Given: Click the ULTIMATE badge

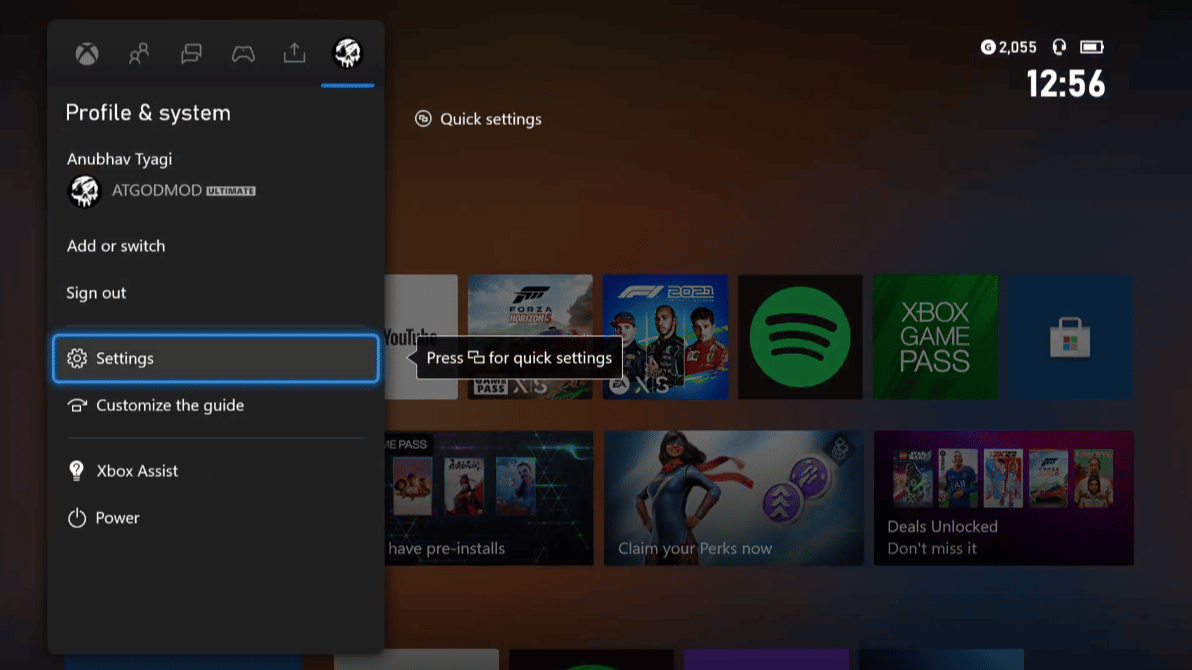Looking at the screenshot, I should pyautogui.click(x=231, y=191).
